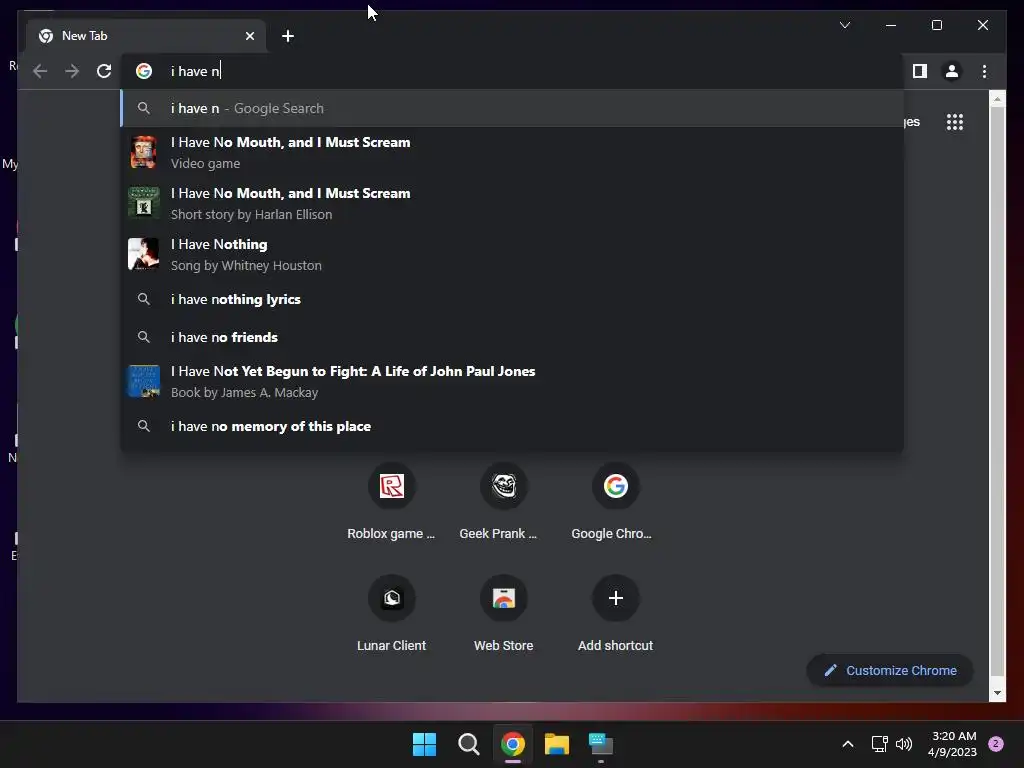
Task: Open the clock showing 3:20 AM
Action: [x=952, y=744]
